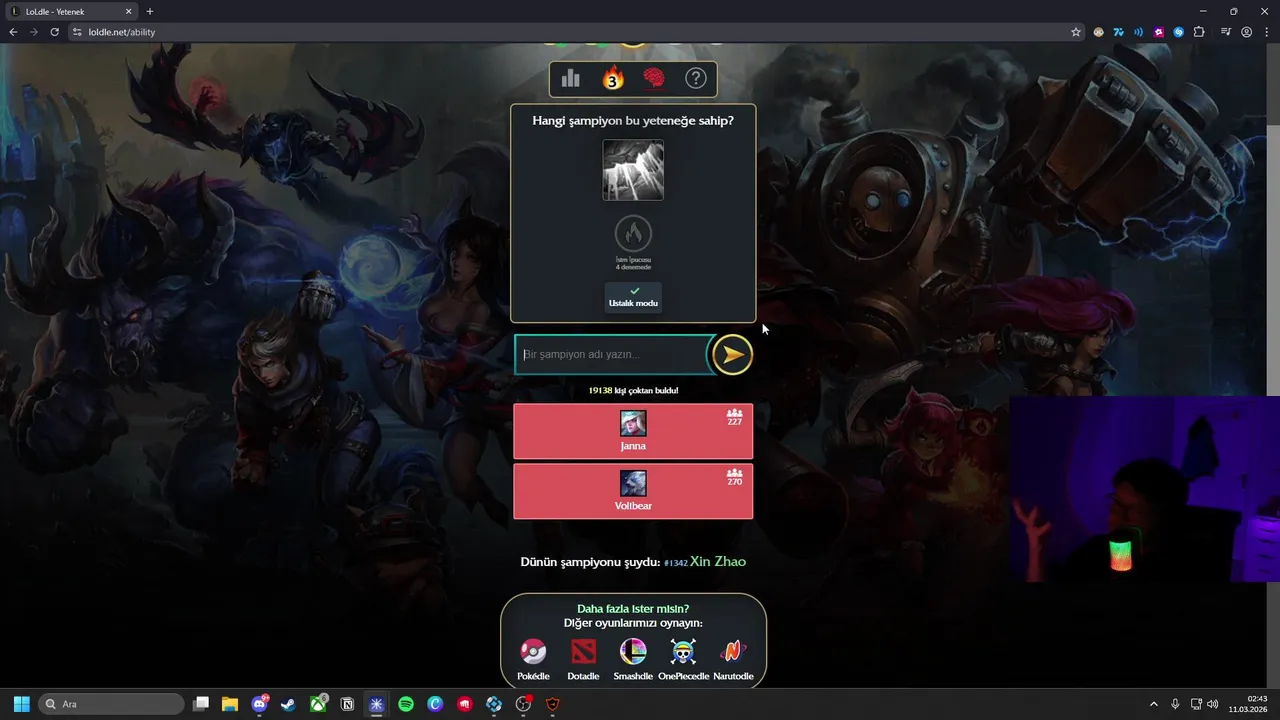
Task: Go back in browser history
Action: (x=13, y=32)
